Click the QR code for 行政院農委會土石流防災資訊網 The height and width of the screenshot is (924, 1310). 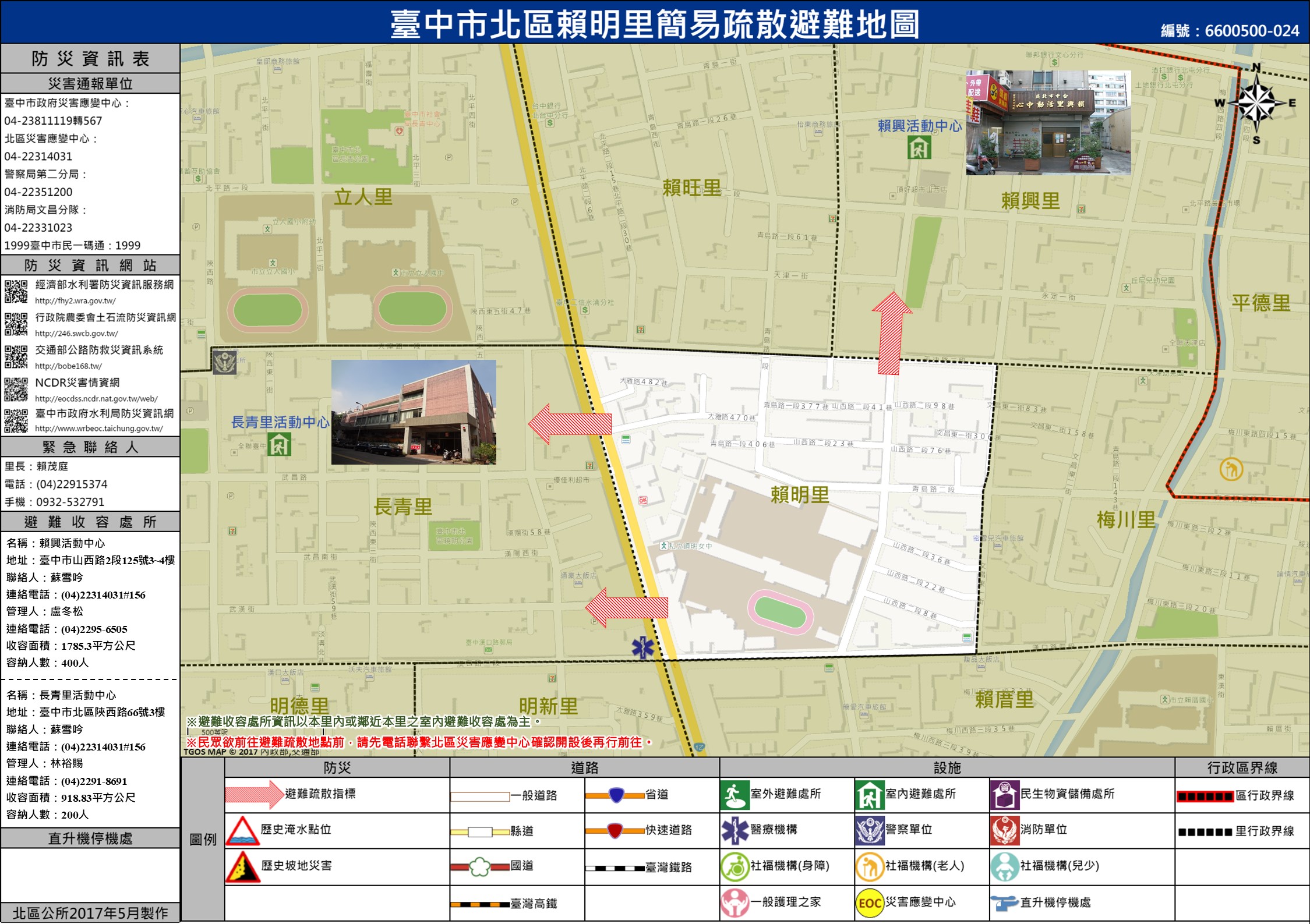pyautogui.click(x=16, y=324)
